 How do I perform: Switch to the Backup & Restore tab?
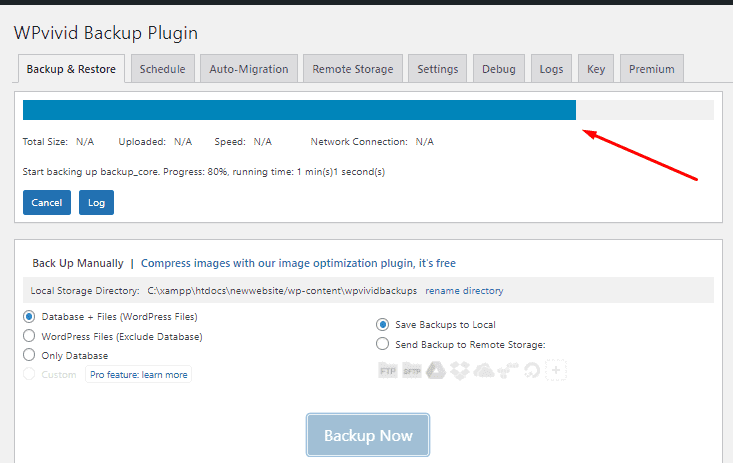pyautogui.click(x=71, y=69)
